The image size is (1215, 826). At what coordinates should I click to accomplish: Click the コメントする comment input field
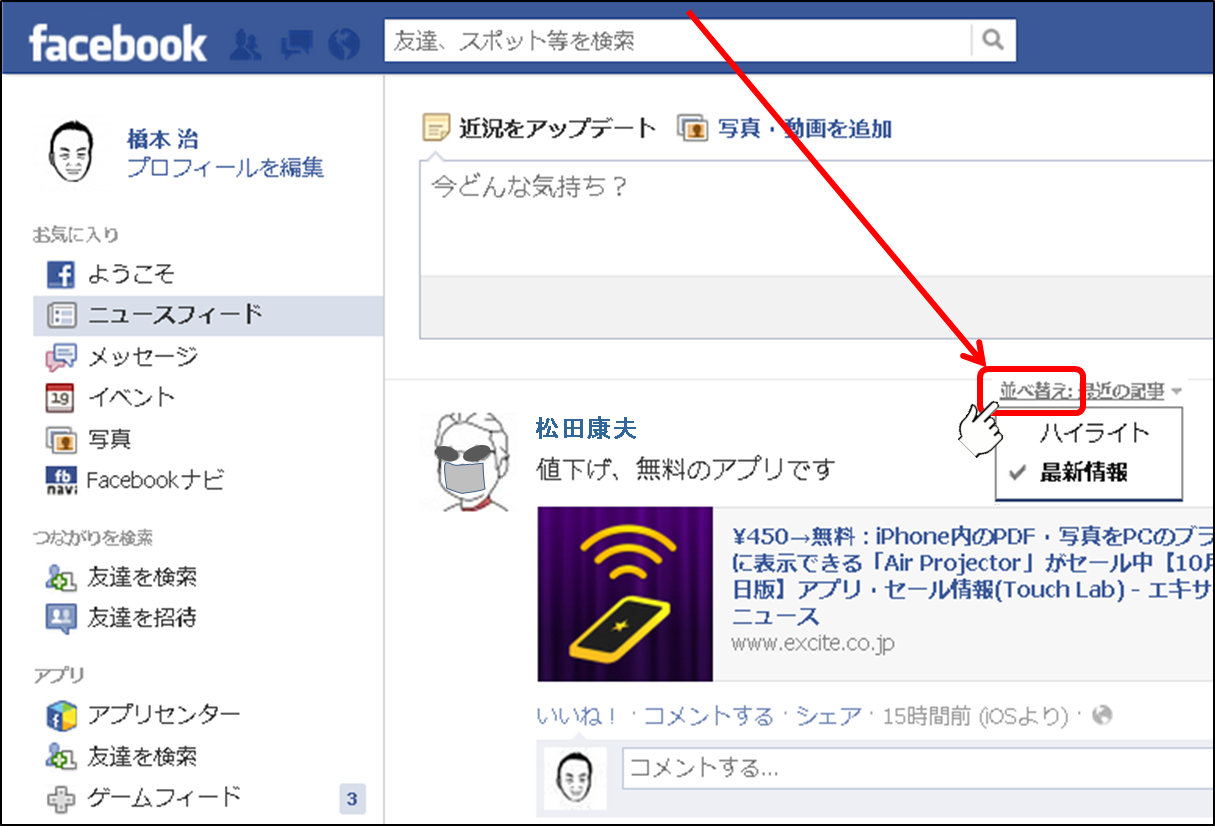(915, 768)
